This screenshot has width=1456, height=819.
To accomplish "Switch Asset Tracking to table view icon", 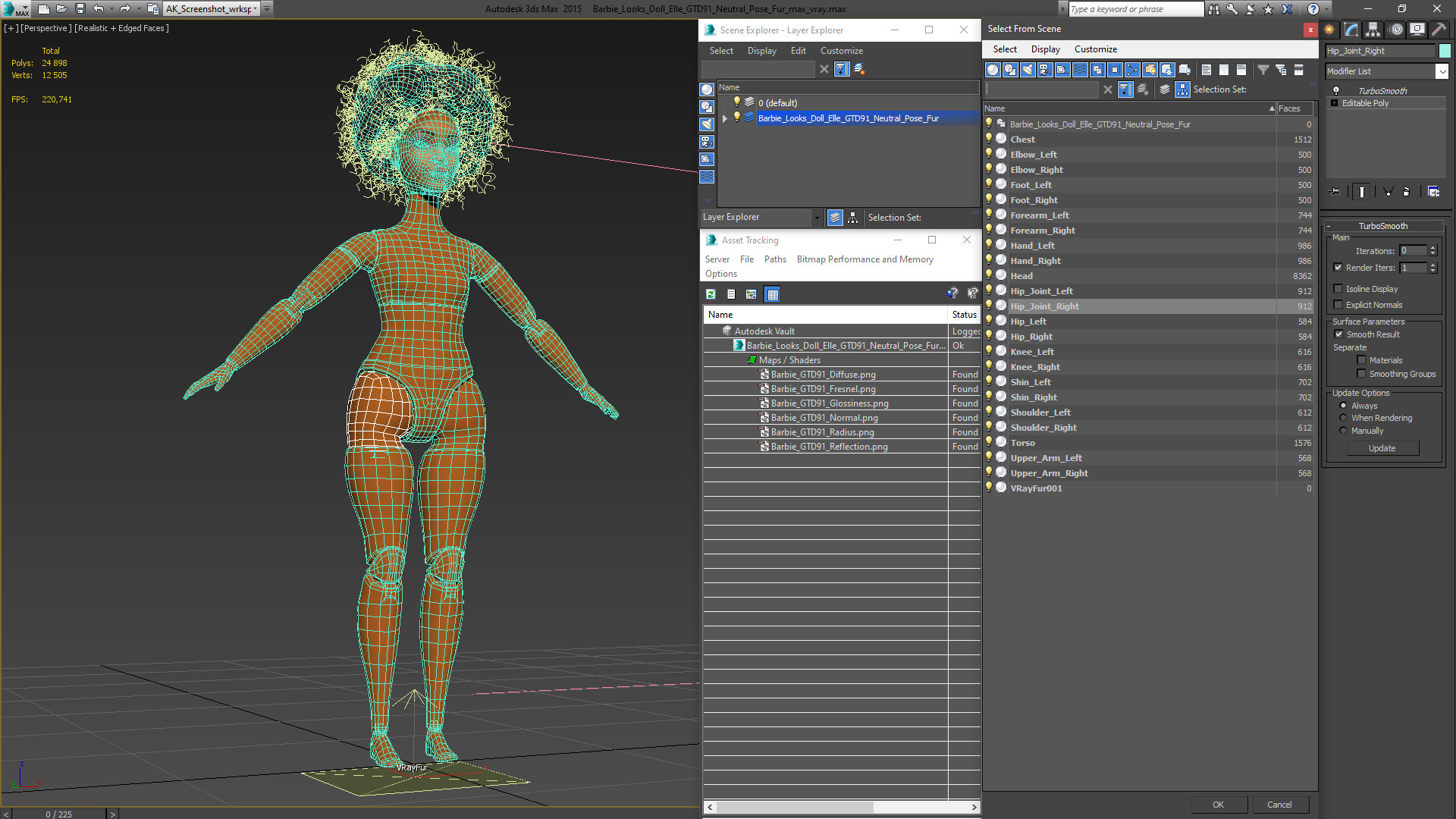I will (772, 294).
